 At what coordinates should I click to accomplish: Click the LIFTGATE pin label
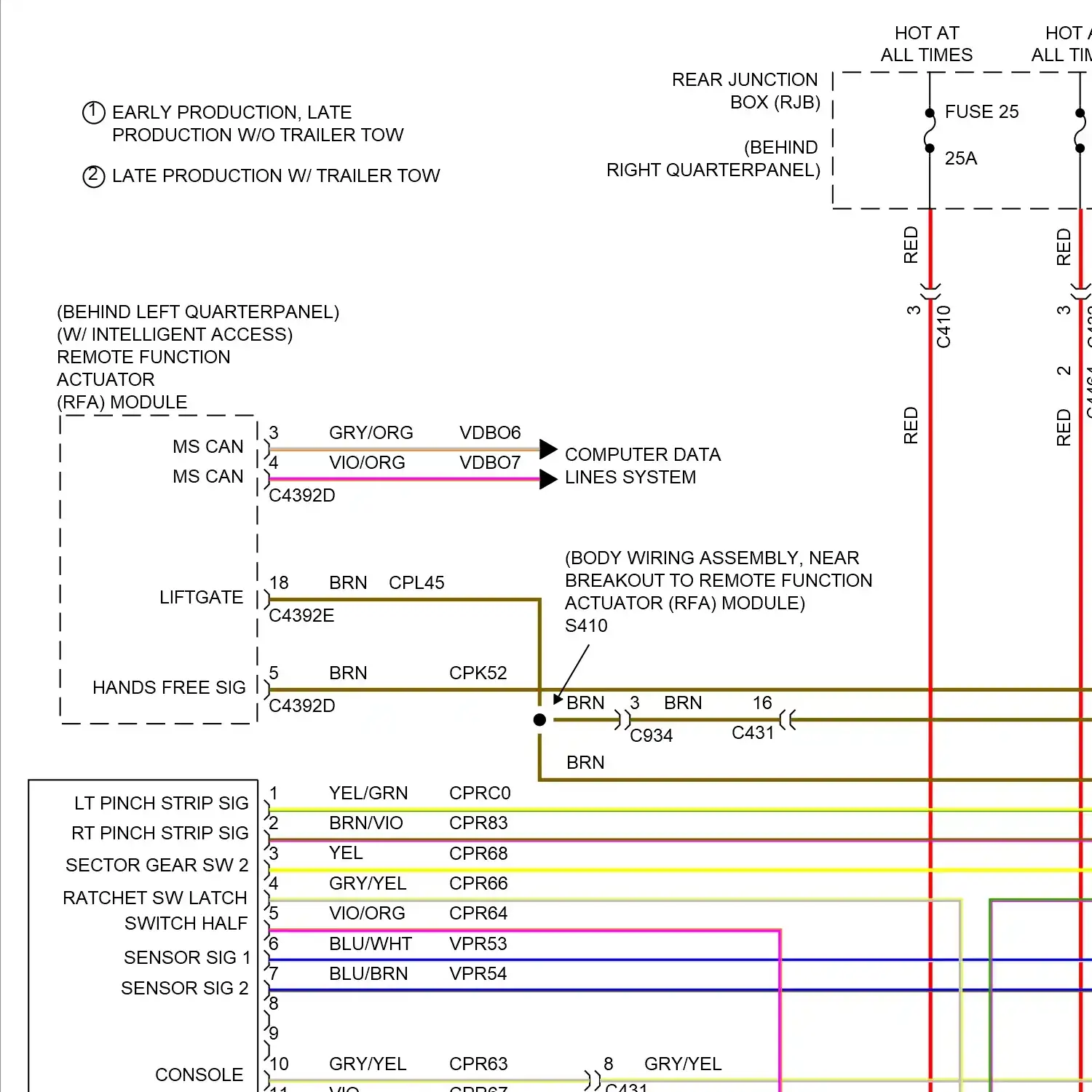point(201,597)
